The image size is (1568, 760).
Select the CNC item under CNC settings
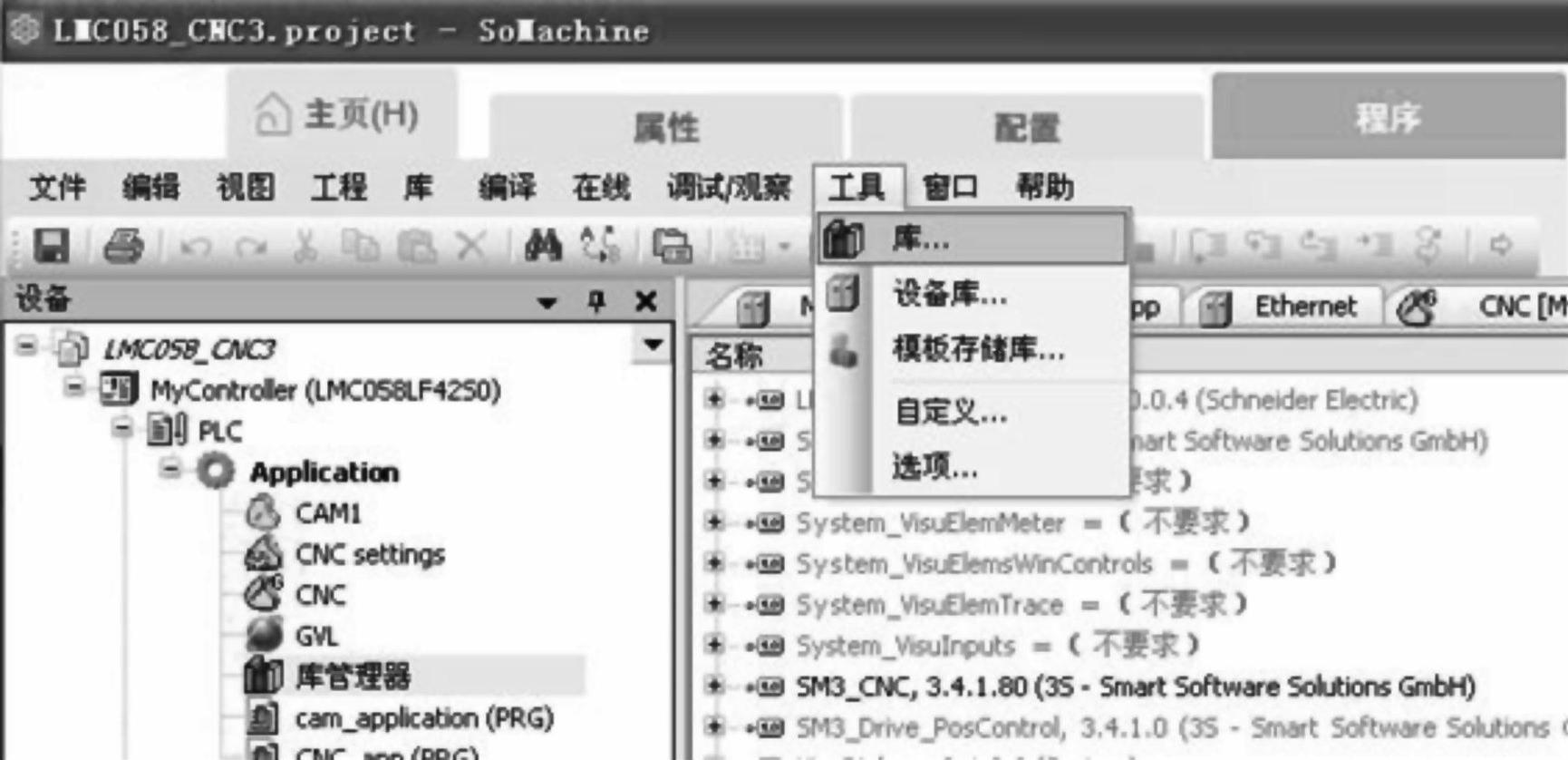coord(320,594)
